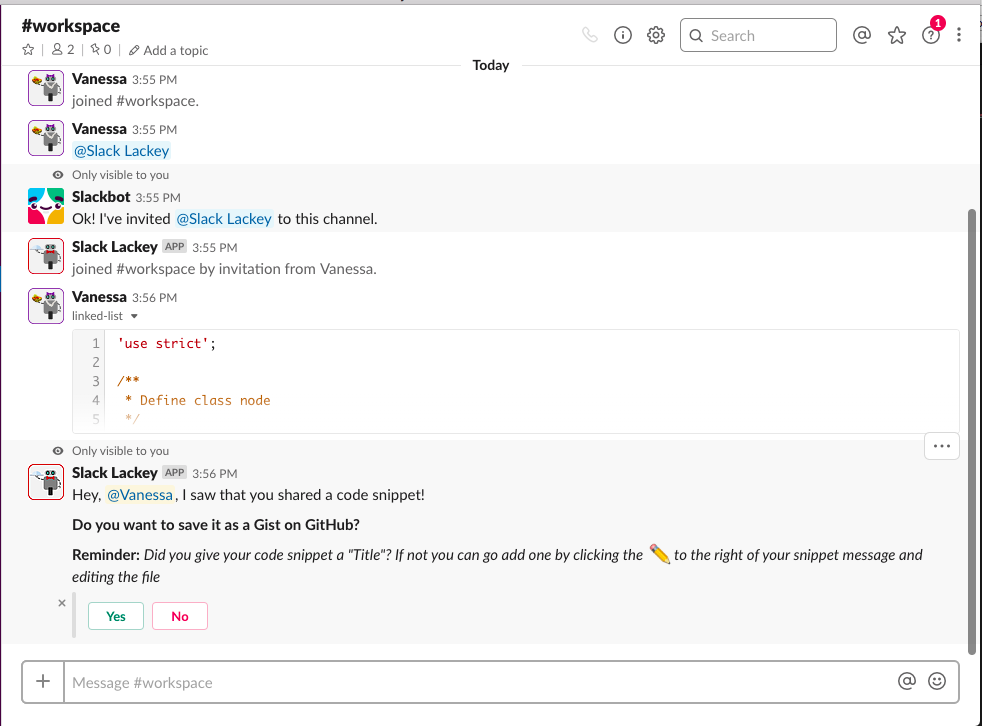
Task: Open emoji picker in composer
Action: (936, 681)
